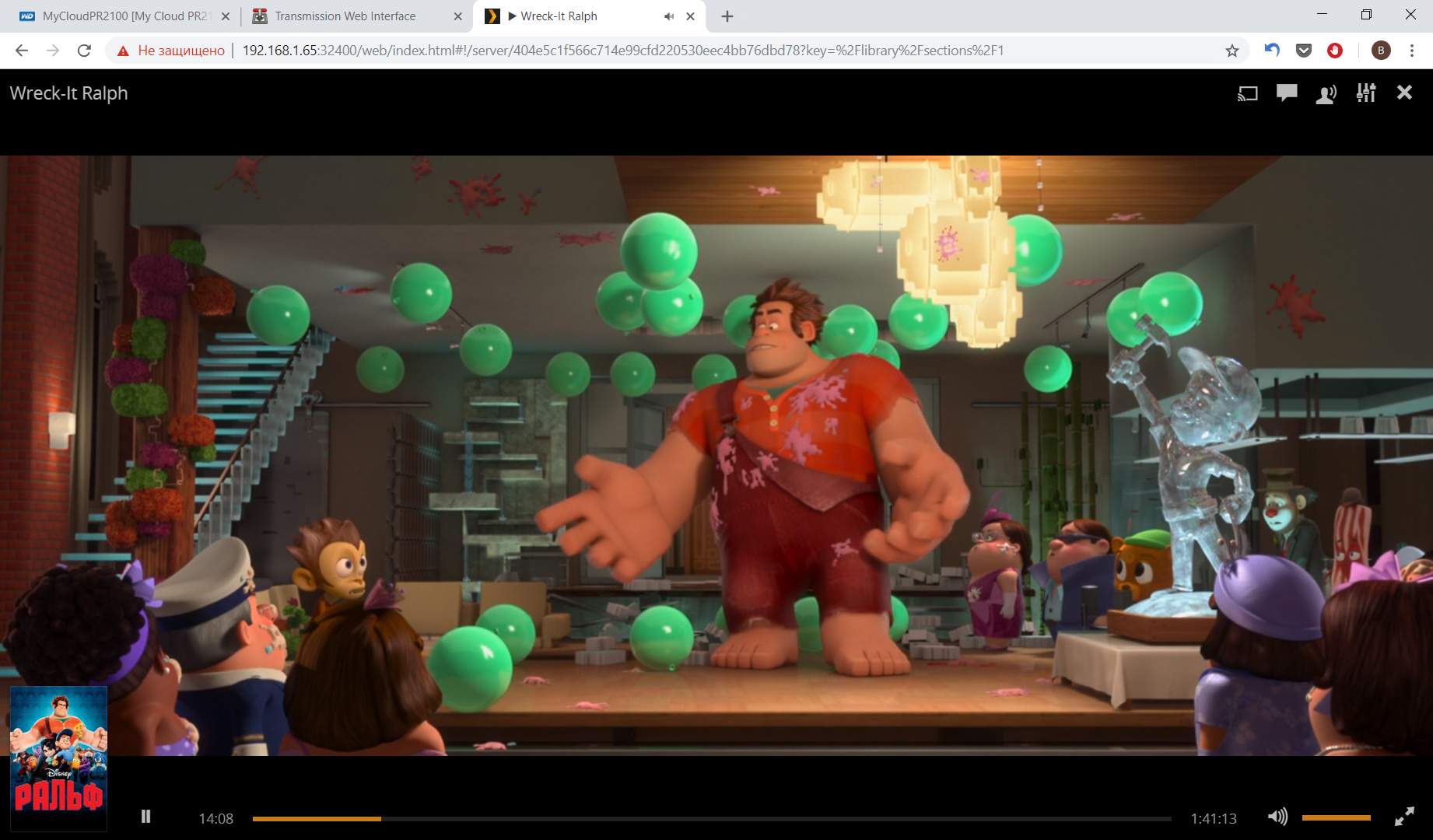Open the red Opera-style extension icon
The image size is (1433, 840).
click(1335, 51)
